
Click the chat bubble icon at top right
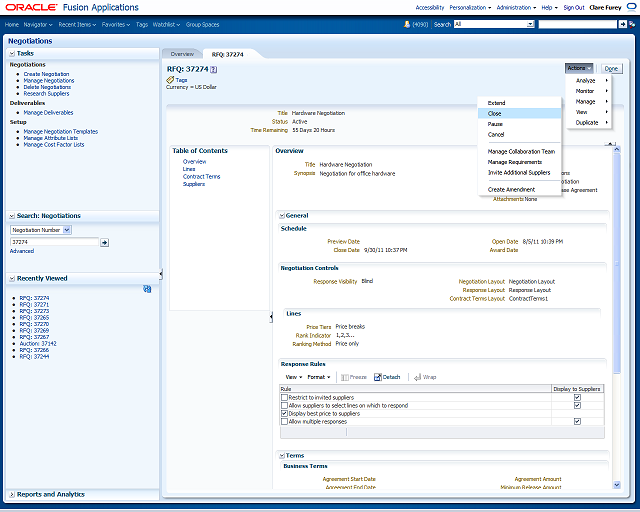pos(631,7)
